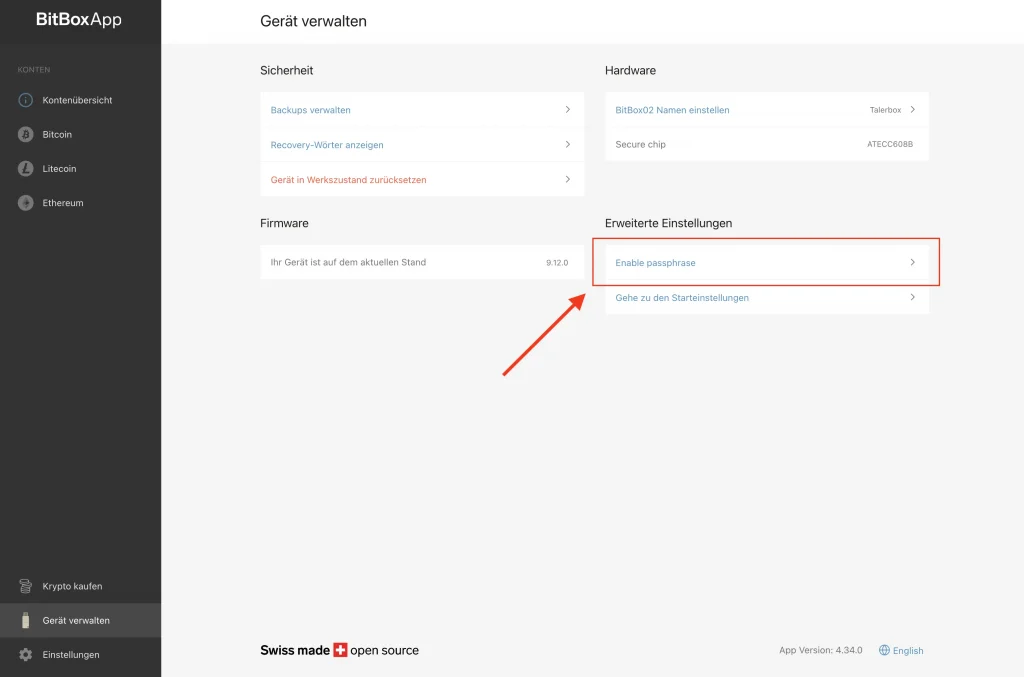Click the Litecoin coin icon in sidebar
1024x677 pixels.
pyautogui.click(x=26, y=169)
